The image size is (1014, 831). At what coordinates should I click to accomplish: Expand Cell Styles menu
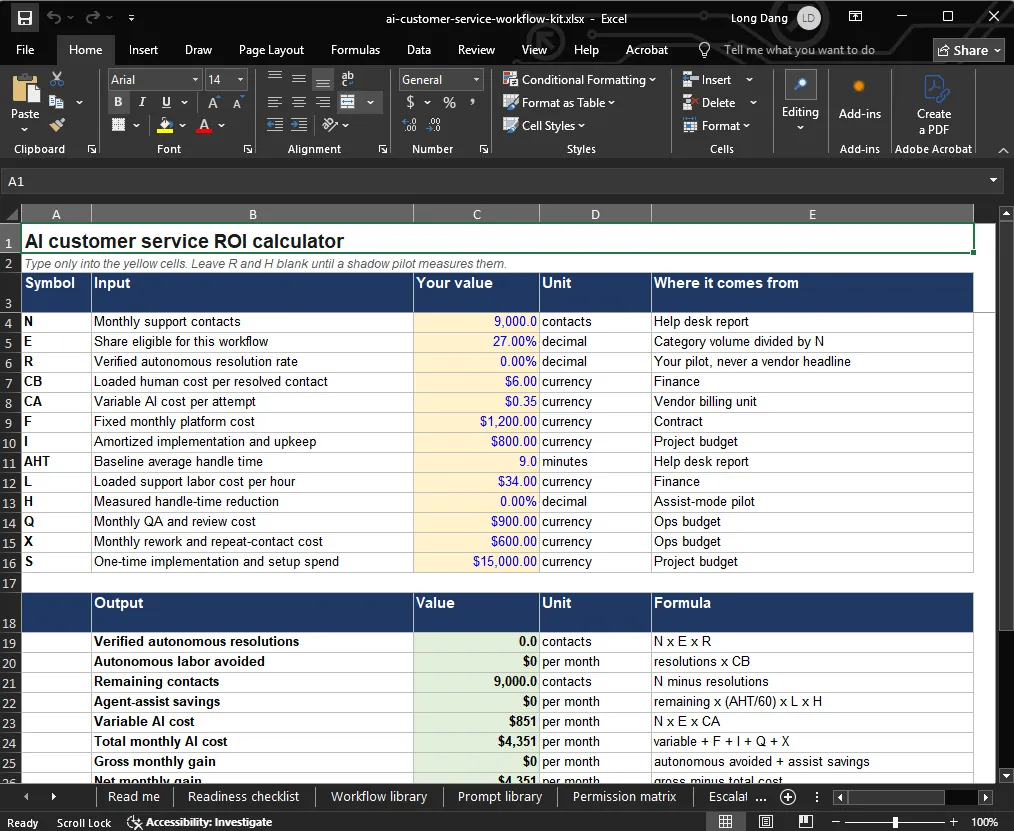pos(544,125)
